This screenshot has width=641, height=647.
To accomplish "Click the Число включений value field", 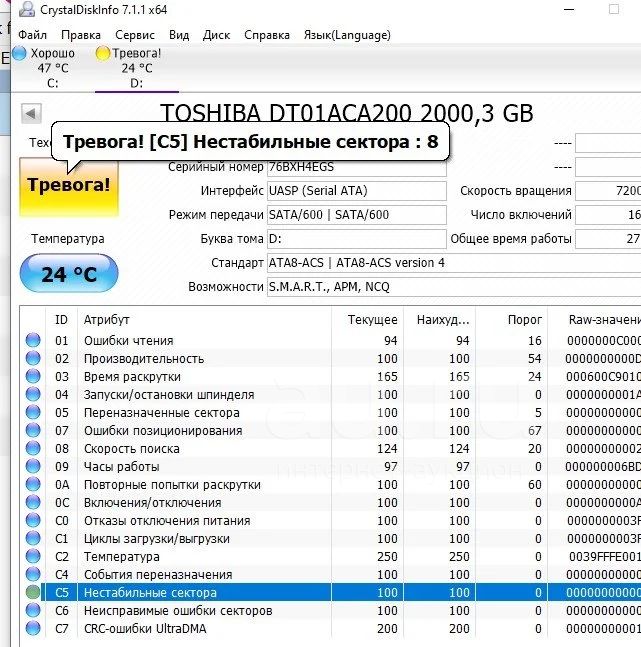I will pos(608,215).
